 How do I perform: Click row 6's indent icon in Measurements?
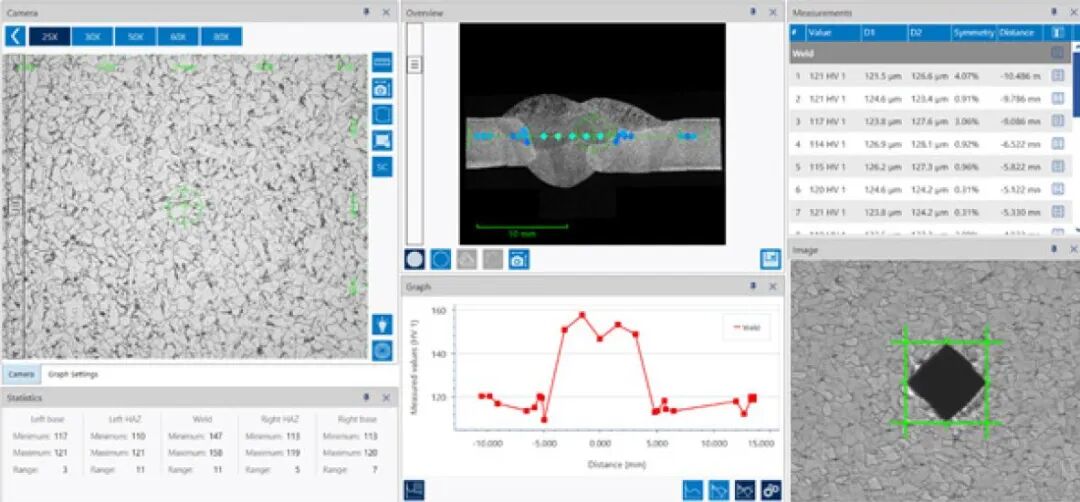pos(1058,189)
